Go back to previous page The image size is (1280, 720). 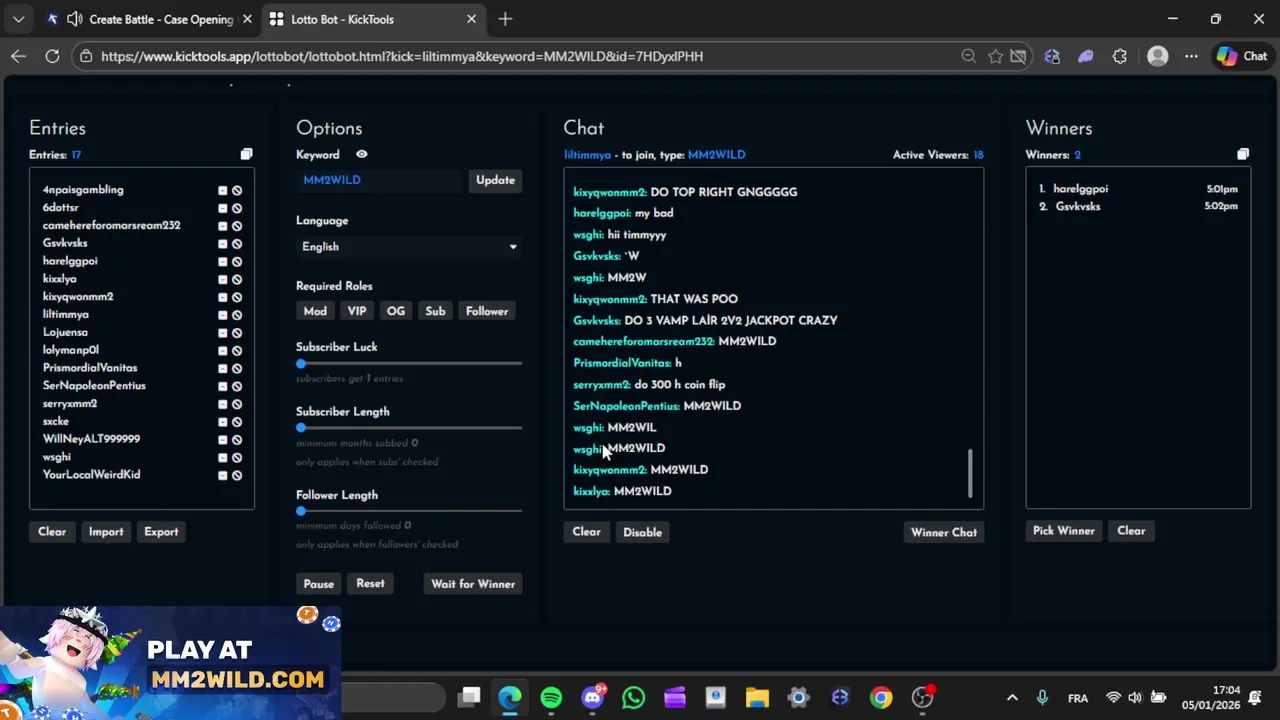(x=18, y=56)
